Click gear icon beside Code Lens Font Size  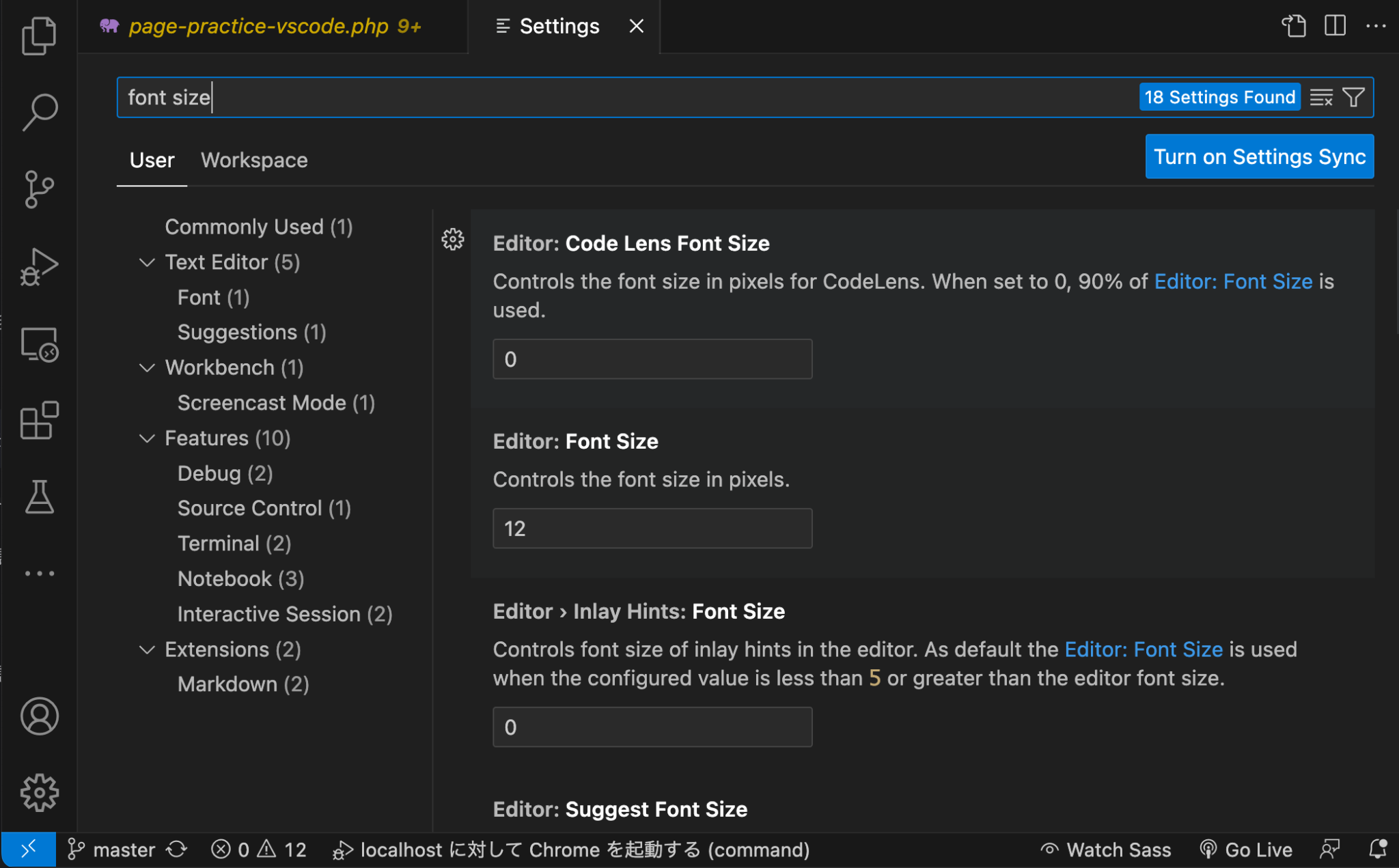tap(452, 239)
